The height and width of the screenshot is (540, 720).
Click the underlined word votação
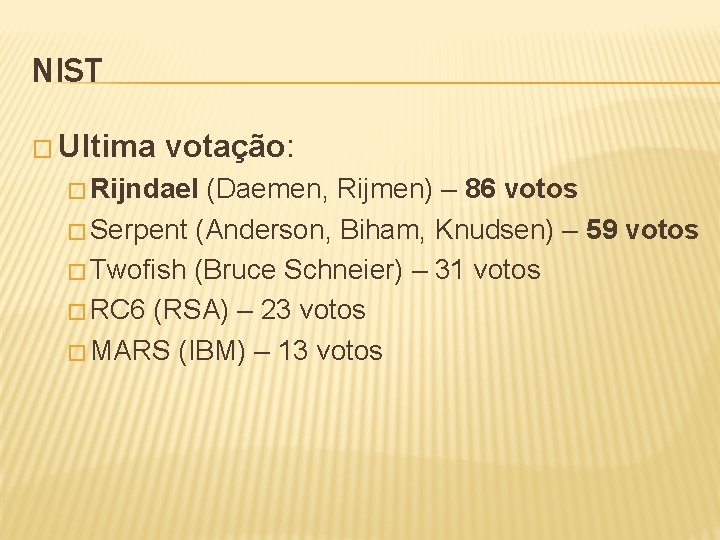224,147
